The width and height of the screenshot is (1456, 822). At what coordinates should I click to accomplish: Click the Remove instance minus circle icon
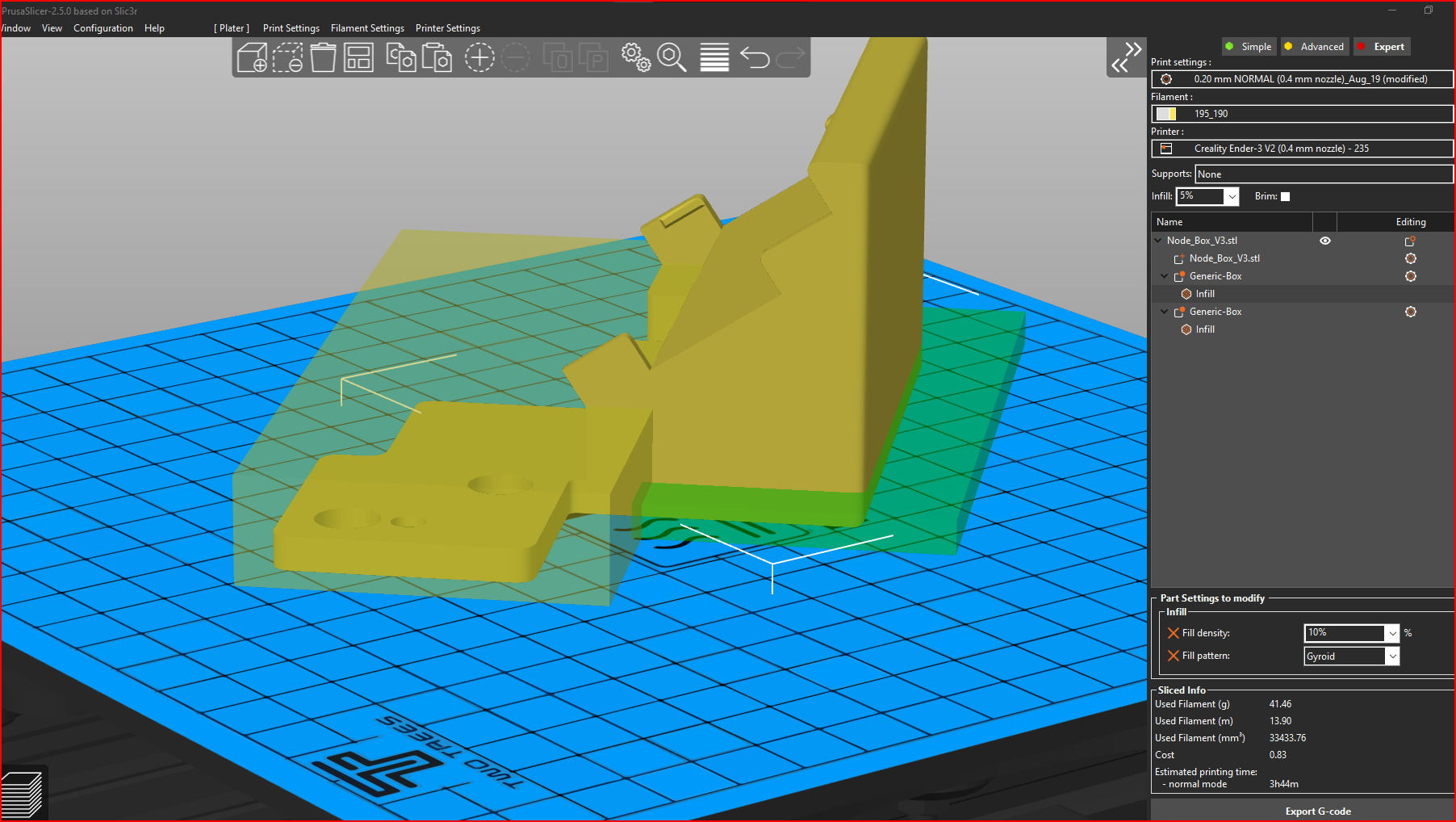tap(515, 58)
